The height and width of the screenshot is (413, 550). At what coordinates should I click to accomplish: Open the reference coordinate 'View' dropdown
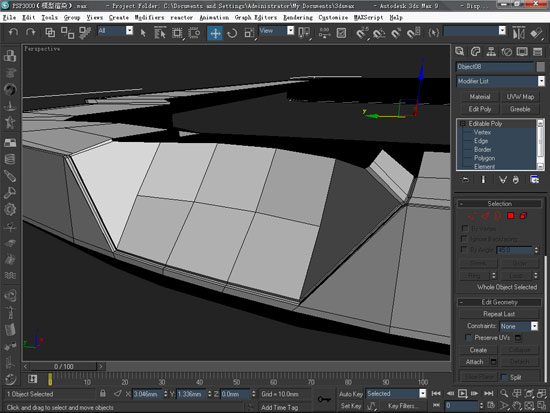point(290,31)
